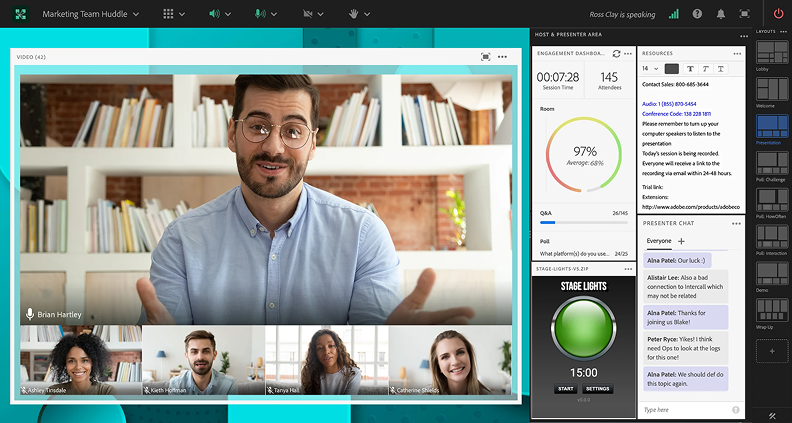Image resolution: width=792 pixels, height=423 pixels.
Task: Click the 97% room engagement gauge
Action: [x=584, y=155]
